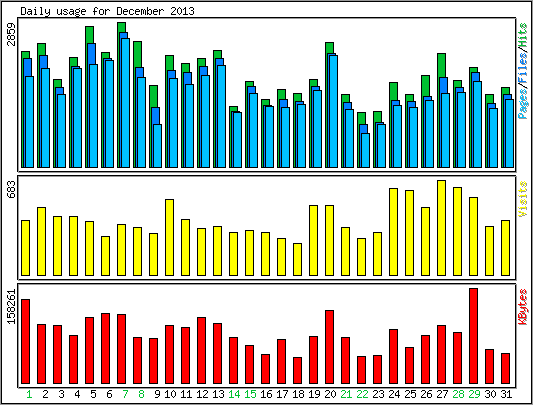Screen dimensions: 533x405
Task: Select the red KBytes bar for day 18
Action: point(297,370)
